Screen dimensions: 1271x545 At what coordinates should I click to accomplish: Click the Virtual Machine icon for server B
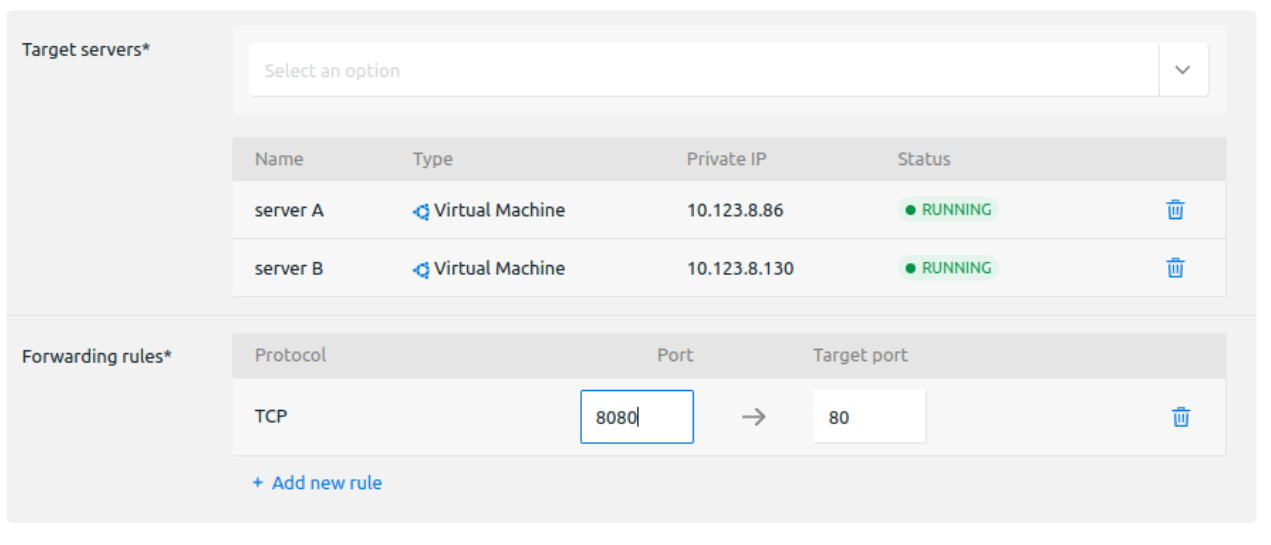point(421,269)
